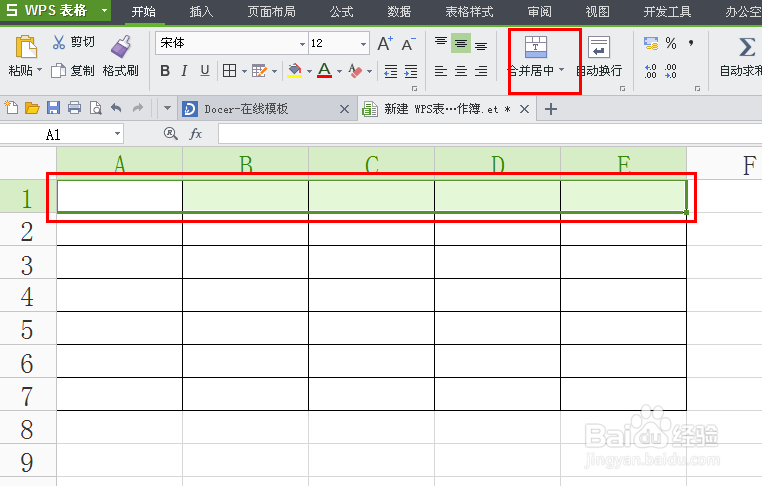Open the 审阅 ribbon tab

[539, 12]
